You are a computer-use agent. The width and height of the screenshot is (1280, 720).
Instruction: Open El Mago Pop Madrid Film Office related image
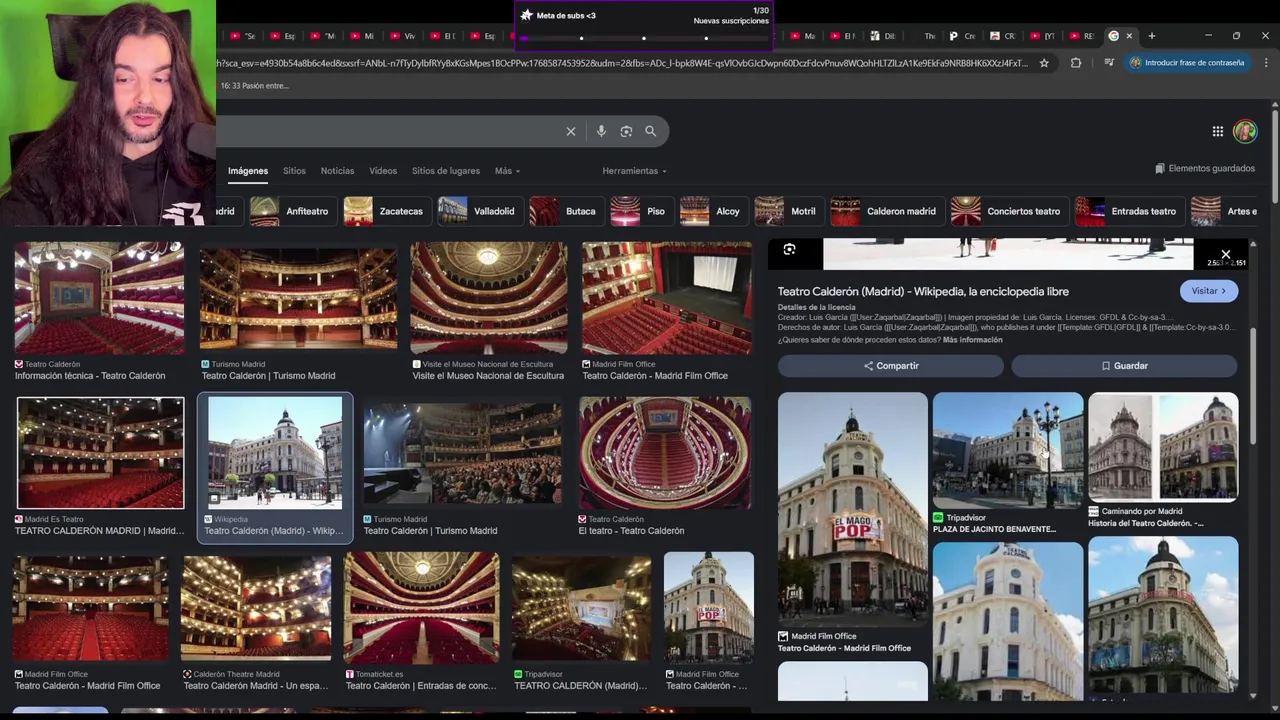point(853,508)
